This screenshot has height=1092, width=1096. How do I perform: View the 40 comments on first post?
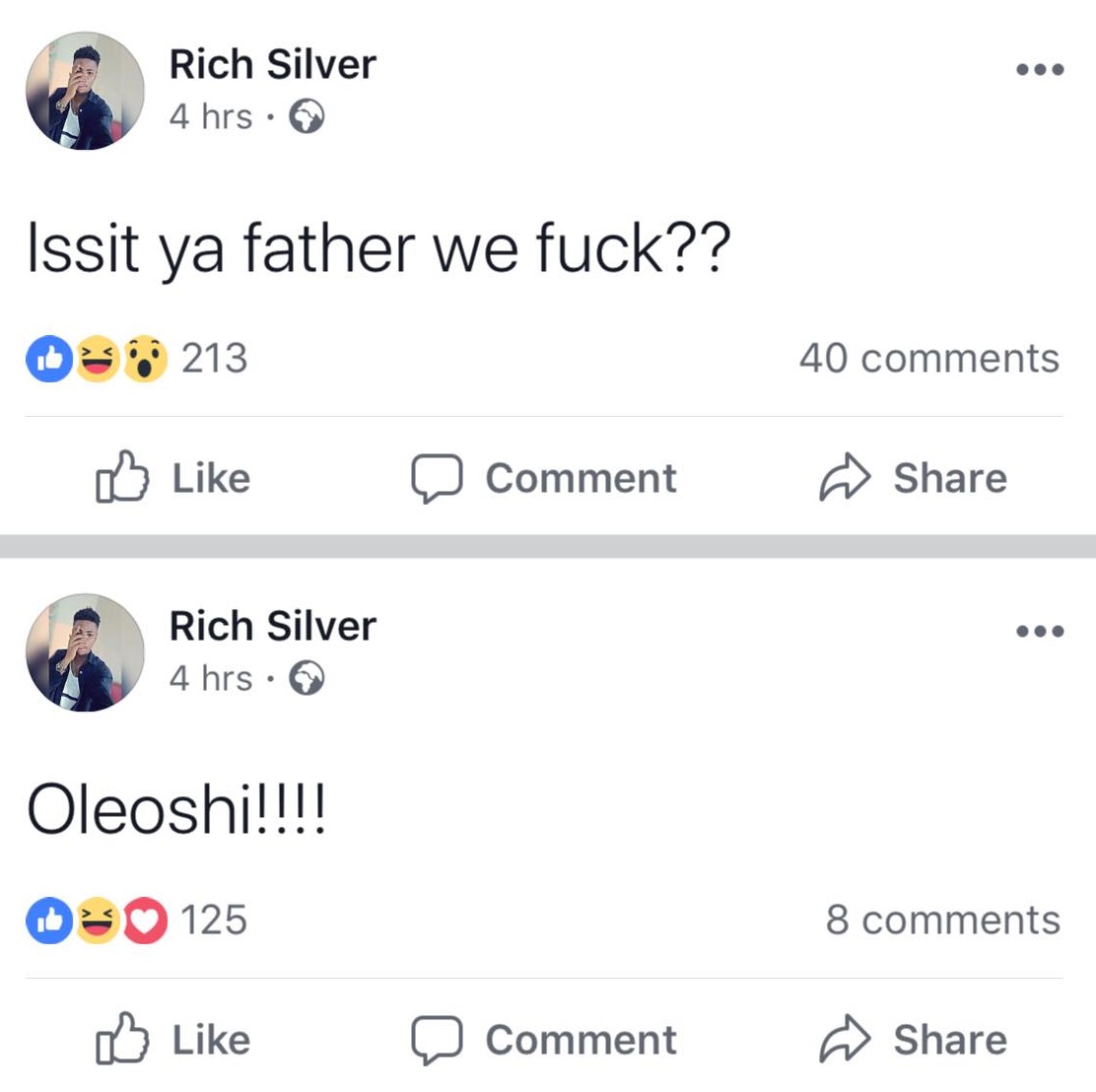click(928, 358)
